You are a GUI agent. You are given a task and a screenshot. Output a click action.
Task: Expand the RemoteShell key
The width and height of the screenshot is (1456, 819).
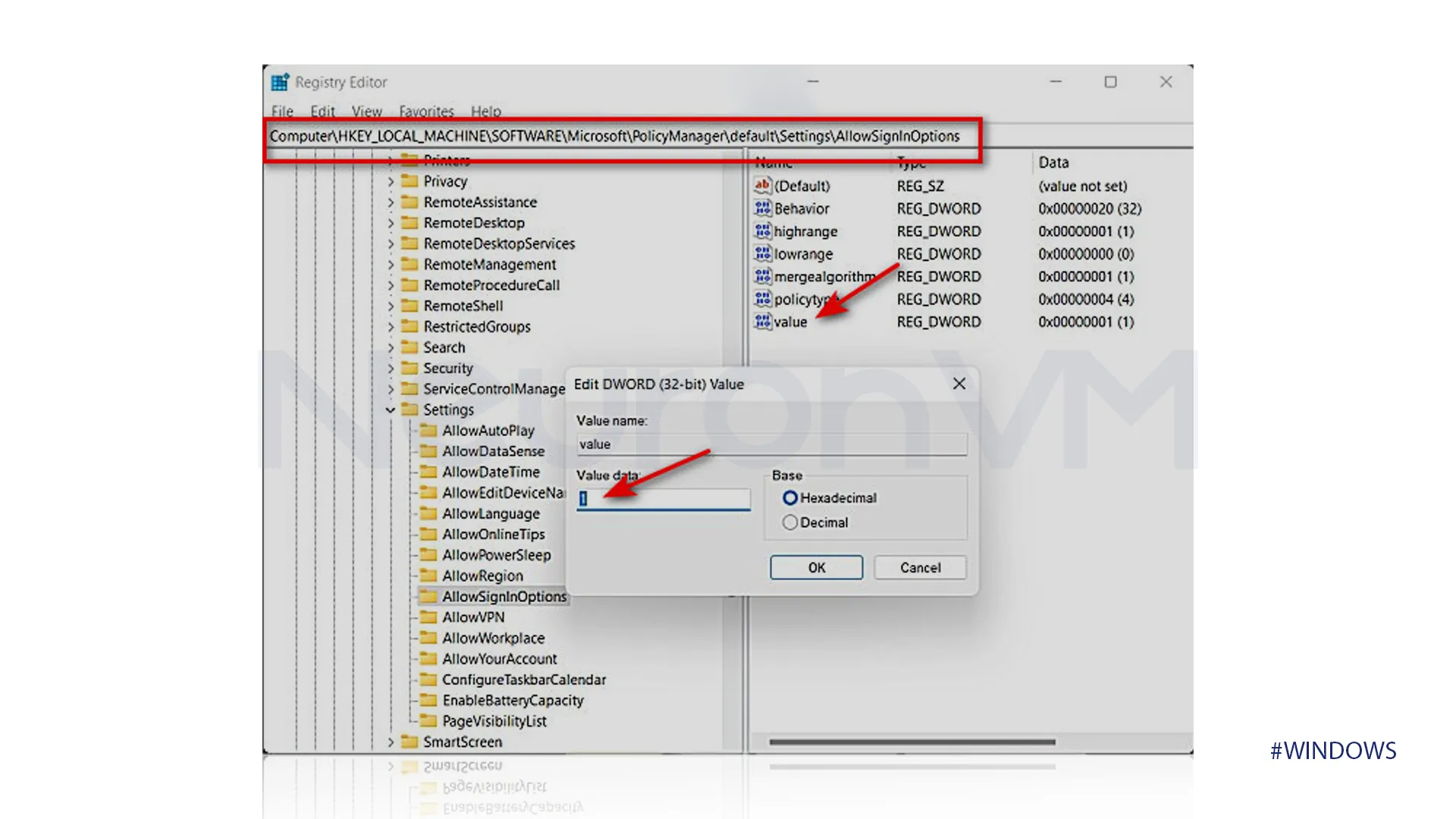tap(391, 306)
